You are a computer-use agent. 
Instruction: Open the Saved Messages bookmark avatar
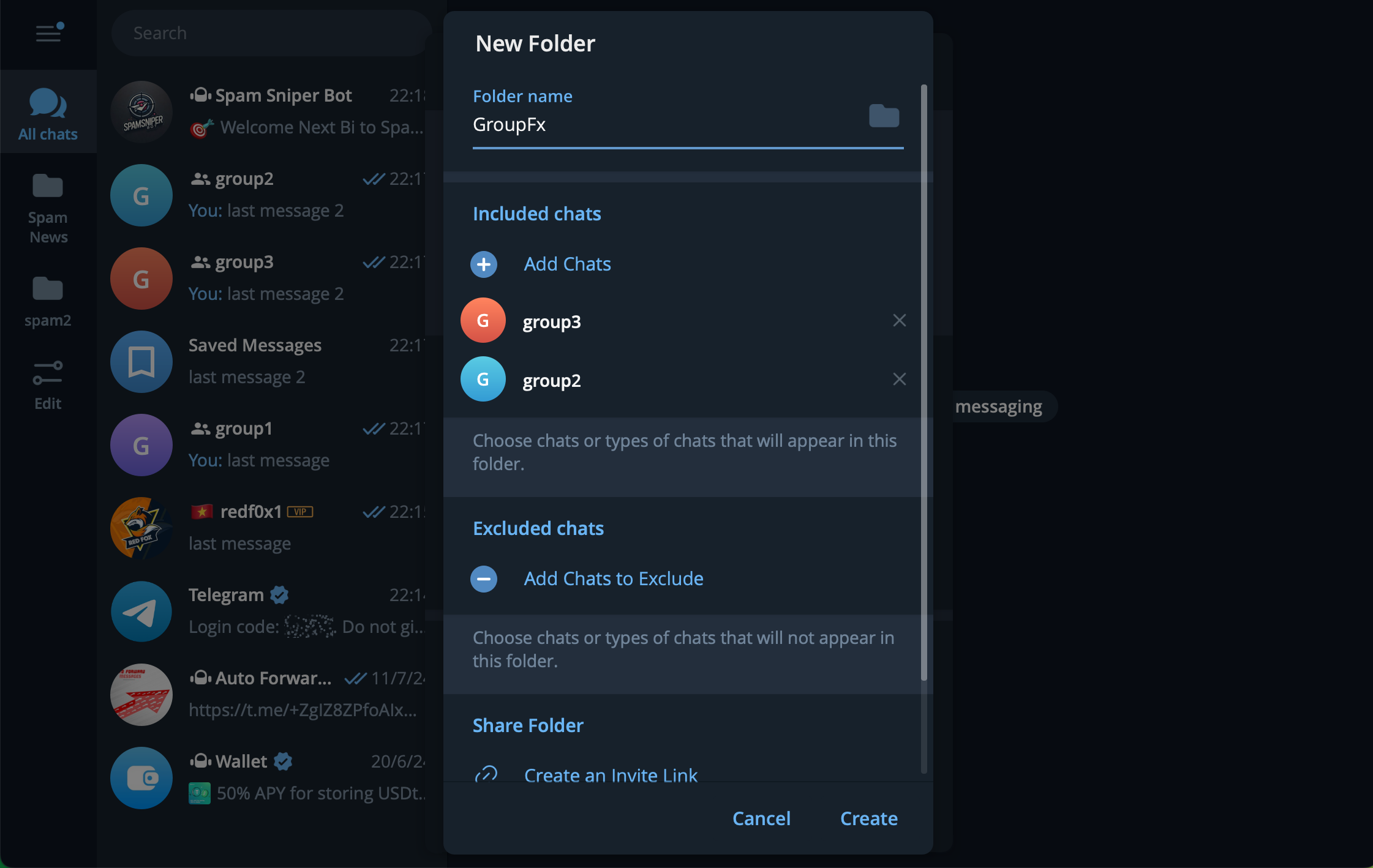[141, 362]
